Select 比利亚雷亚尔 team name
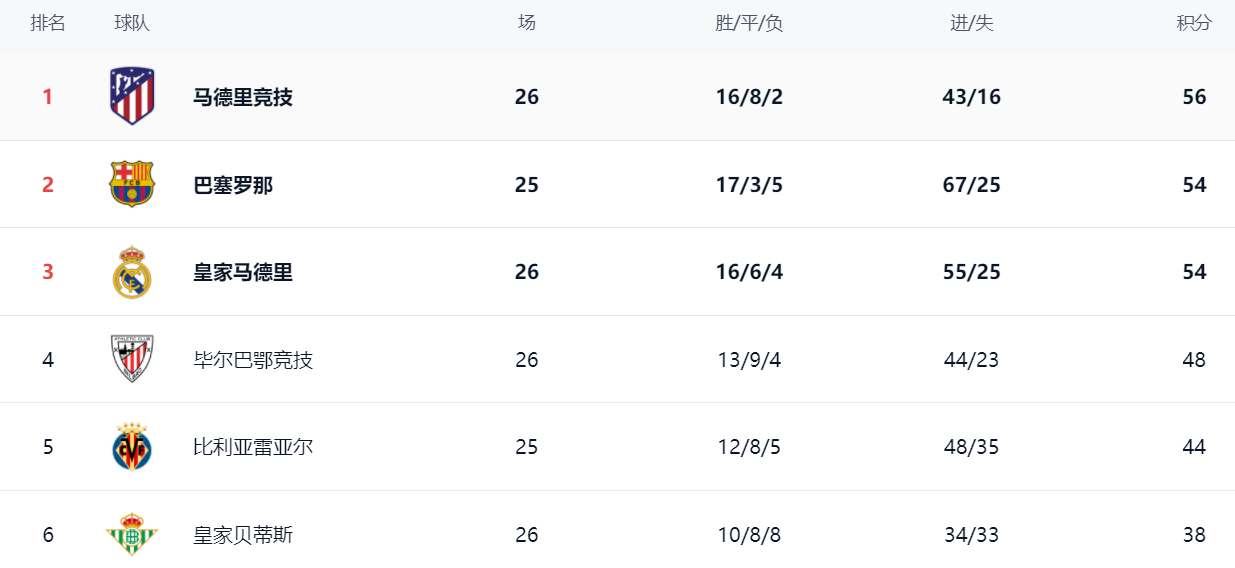1235x568 pixels. click(x=253, y=447)
